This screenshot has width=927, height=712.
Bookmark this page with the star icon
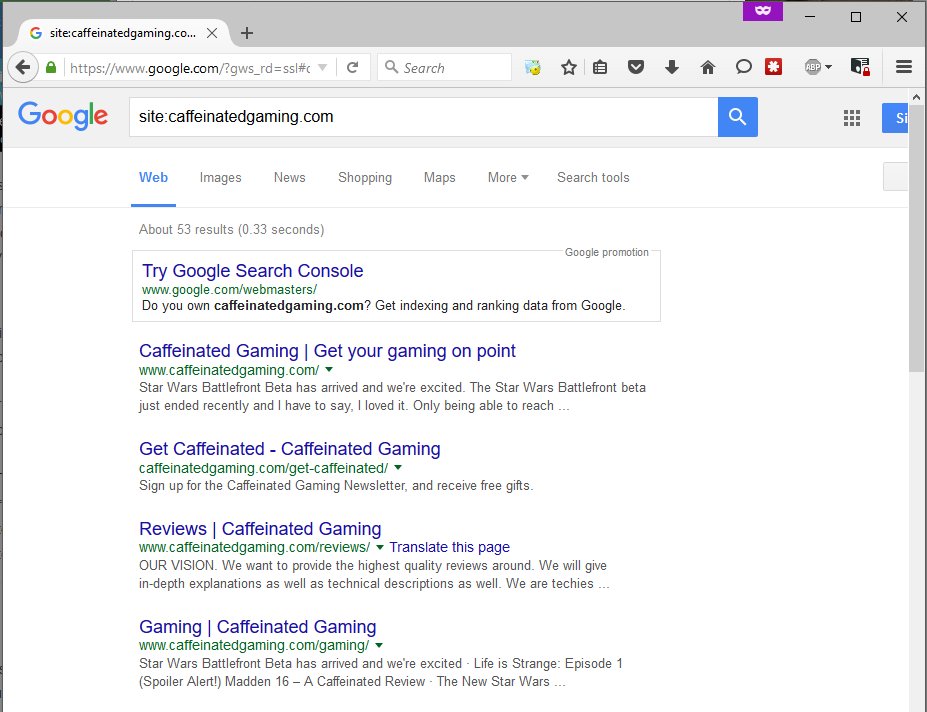tap(569, 67)
